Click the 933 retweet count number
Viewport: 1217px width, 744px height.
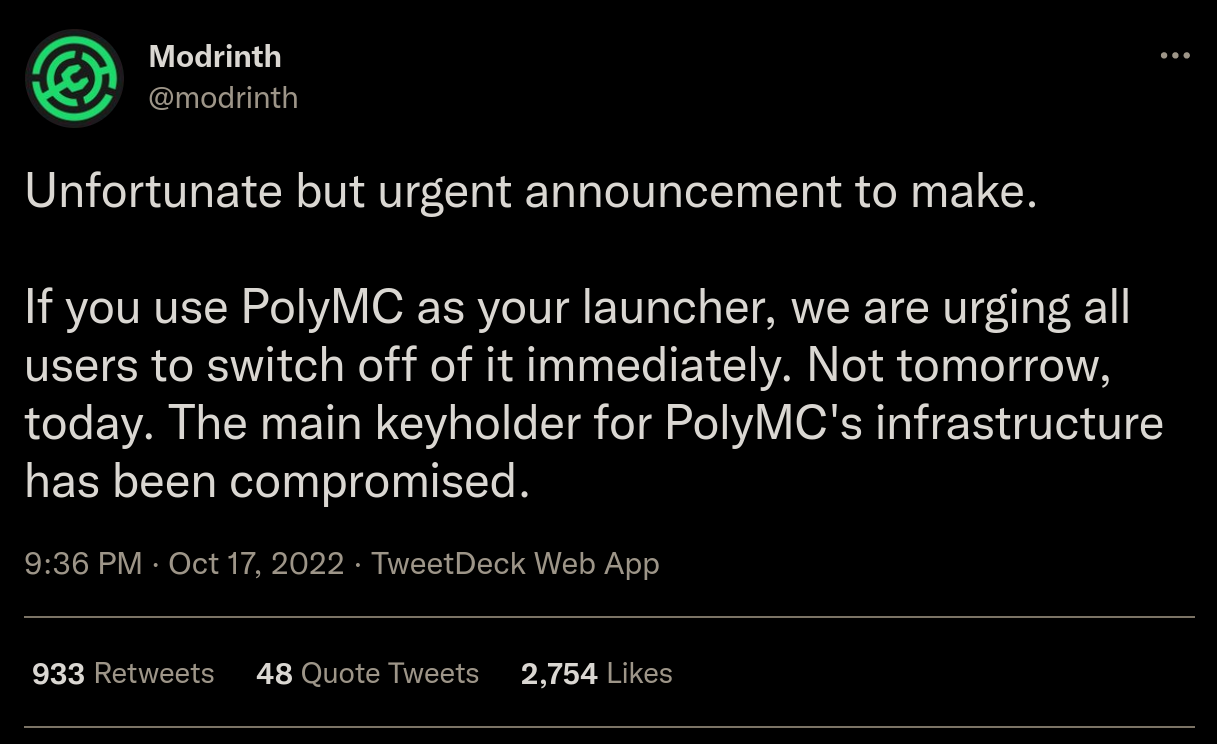(58, 674)
